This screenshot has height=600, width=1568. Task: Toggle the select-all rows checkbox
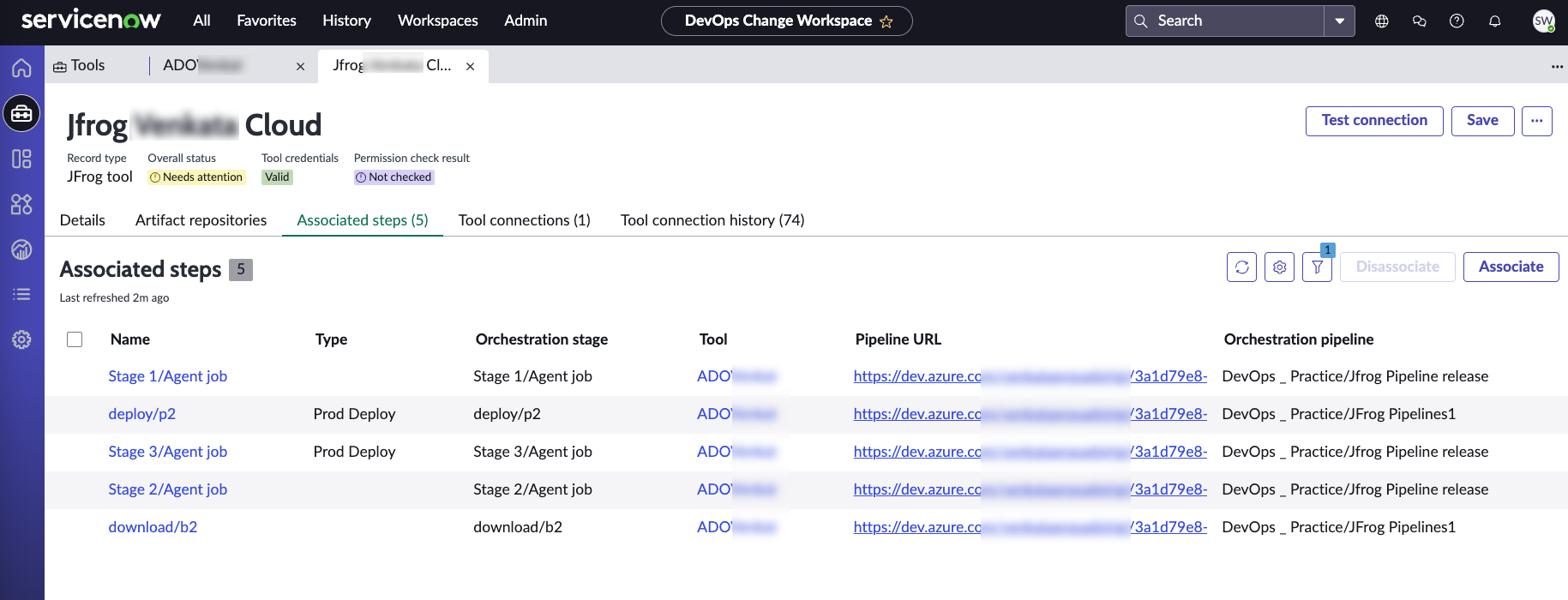(75, 339)
